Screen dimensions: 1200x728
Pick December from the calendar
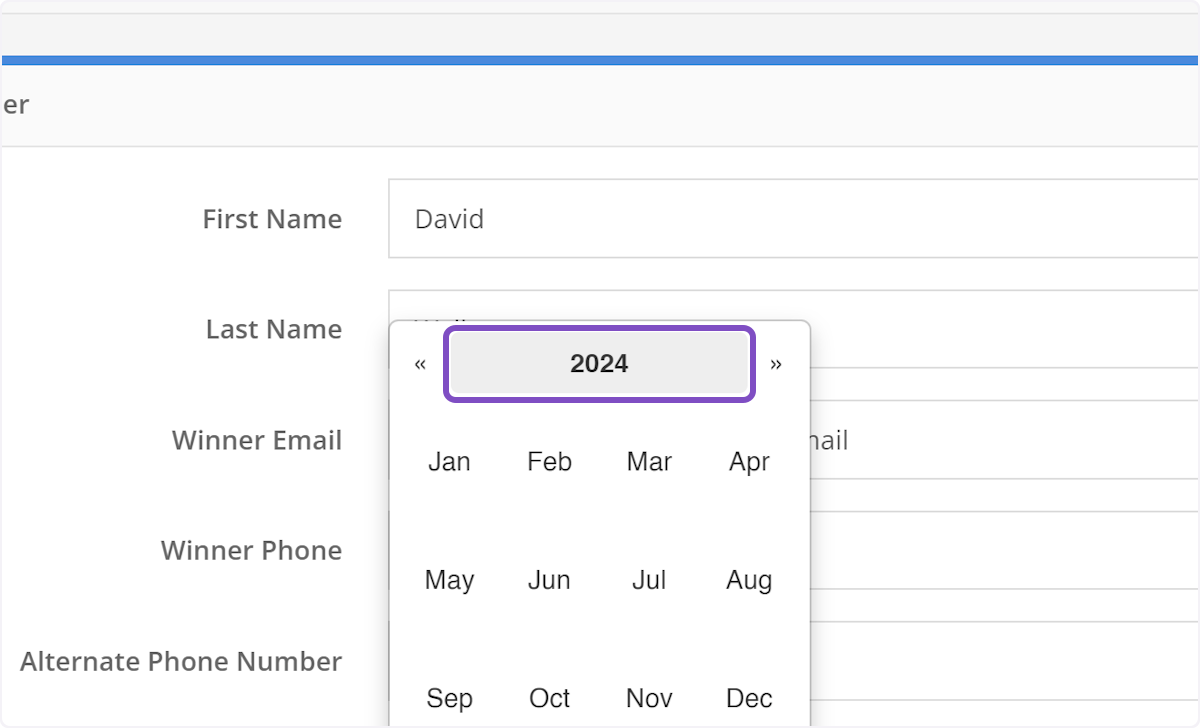[748, 698]
